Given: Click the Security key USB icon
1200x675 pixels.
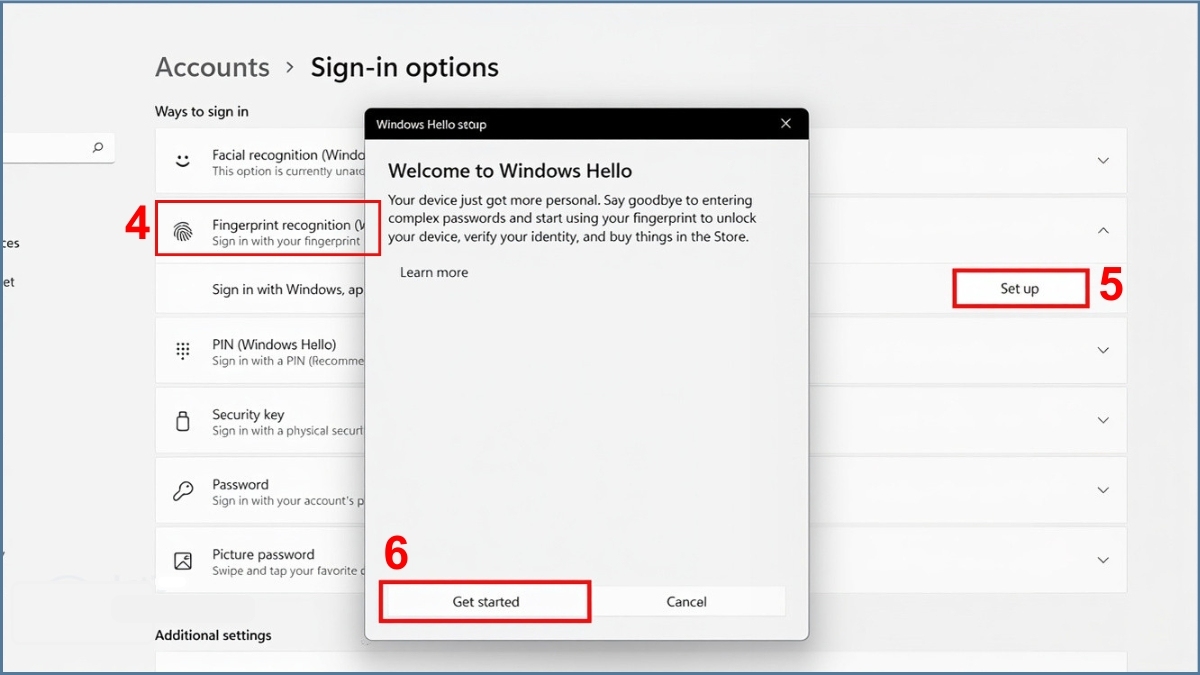Looking at the screenshot, I should (x=182, y=421).
